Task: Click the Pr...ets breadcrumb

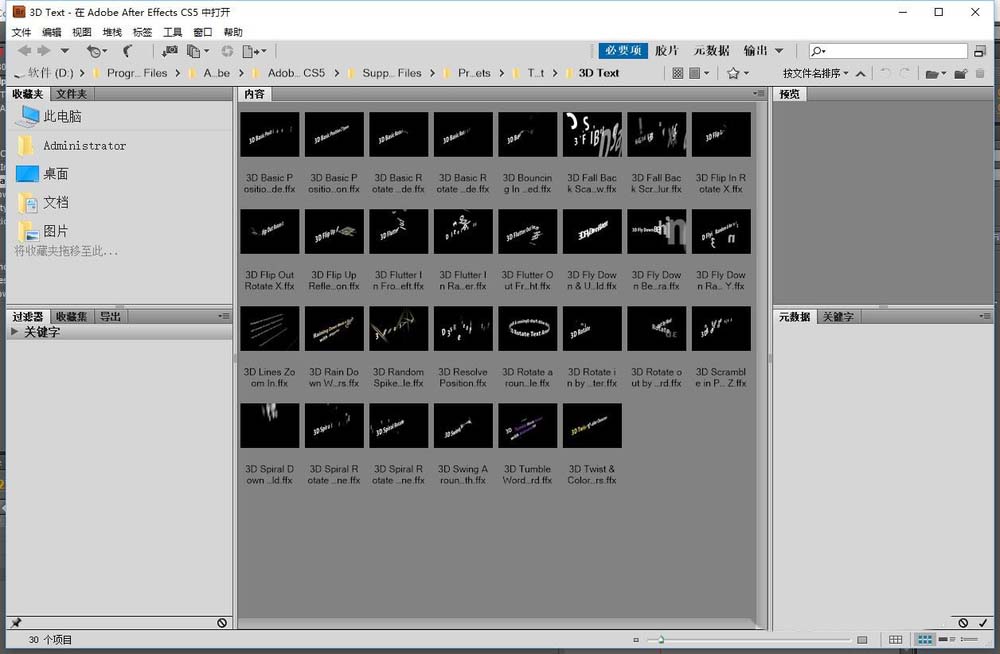Action: point(474,73)
